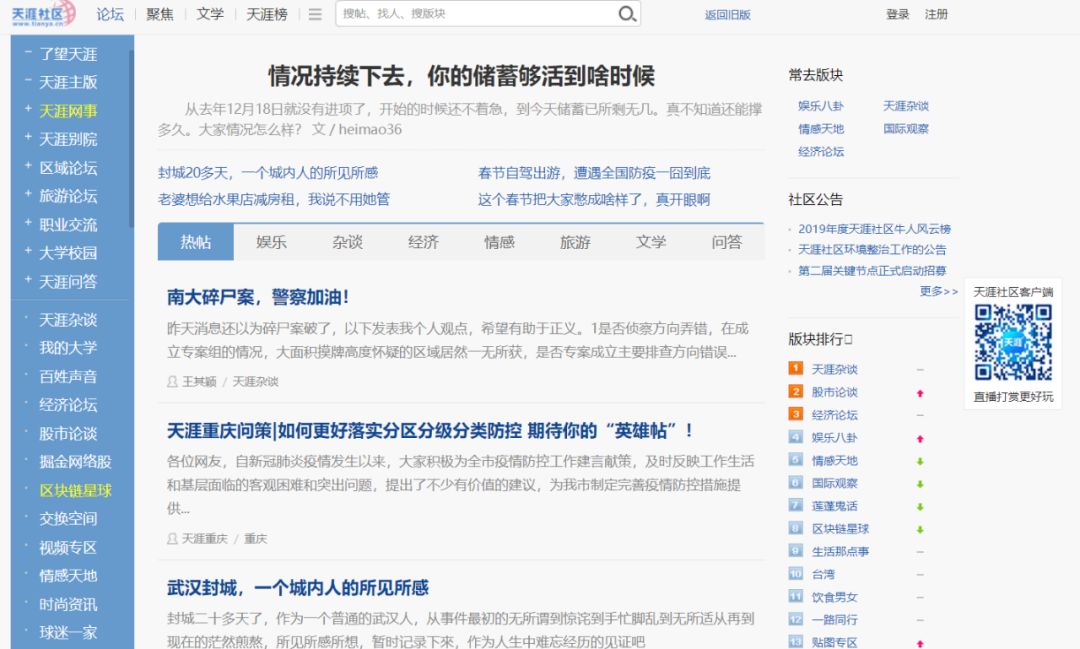1080x649 pixels.
Task: Switch to the 情感 tab
Action: pos(499,242)
